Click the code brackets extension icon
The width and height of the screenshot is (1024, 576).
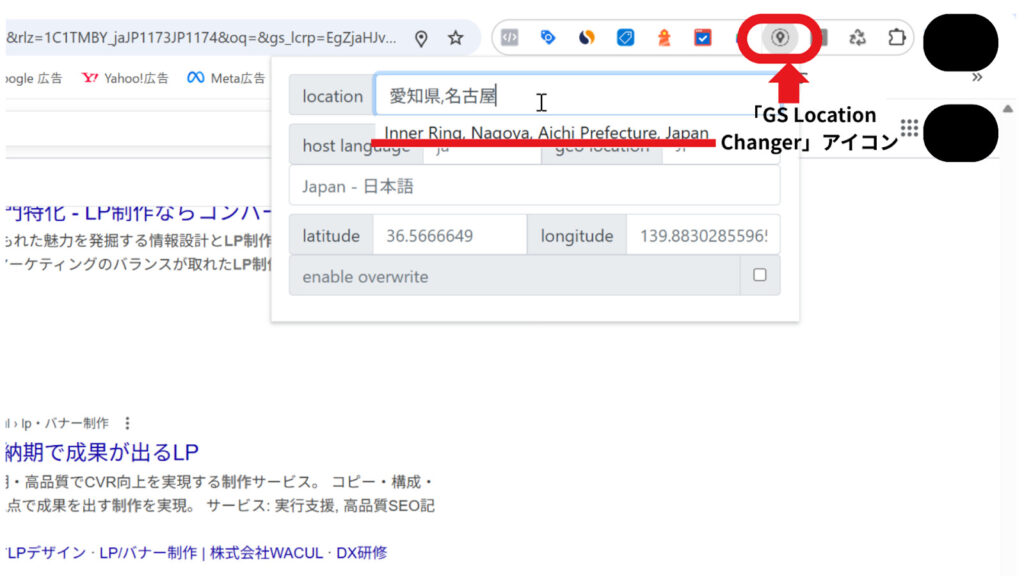pyautogui.click(x=510, y=38)
